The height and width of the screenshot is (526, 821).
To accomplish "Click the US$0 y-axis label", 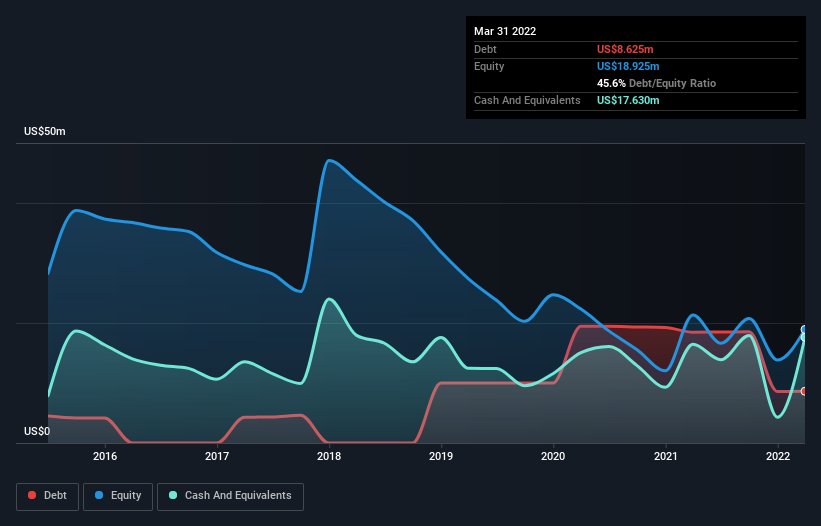I will click(37, 431).
